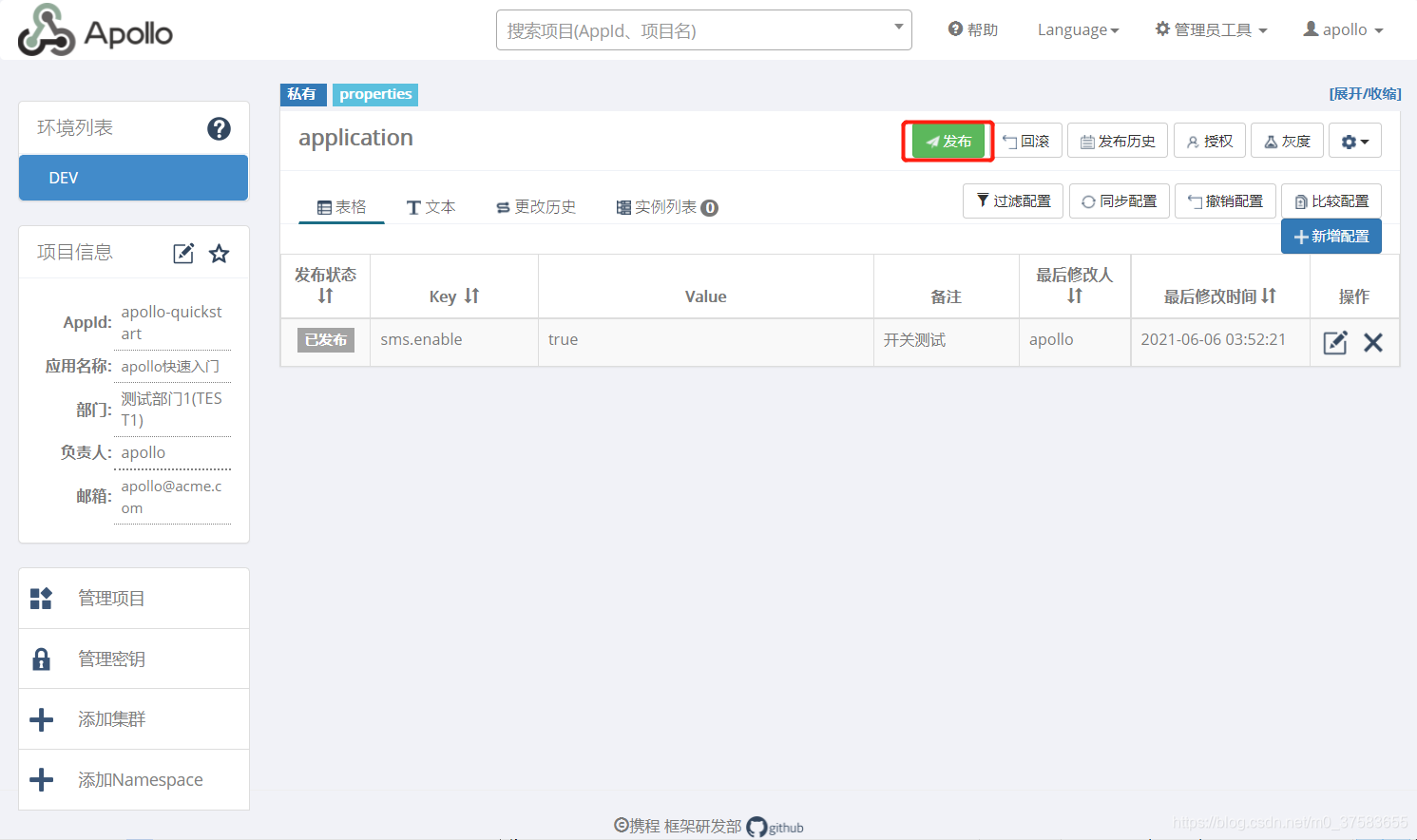Click the properties format label
This screenshot has height=840, width=1417.
click(375, 94)
